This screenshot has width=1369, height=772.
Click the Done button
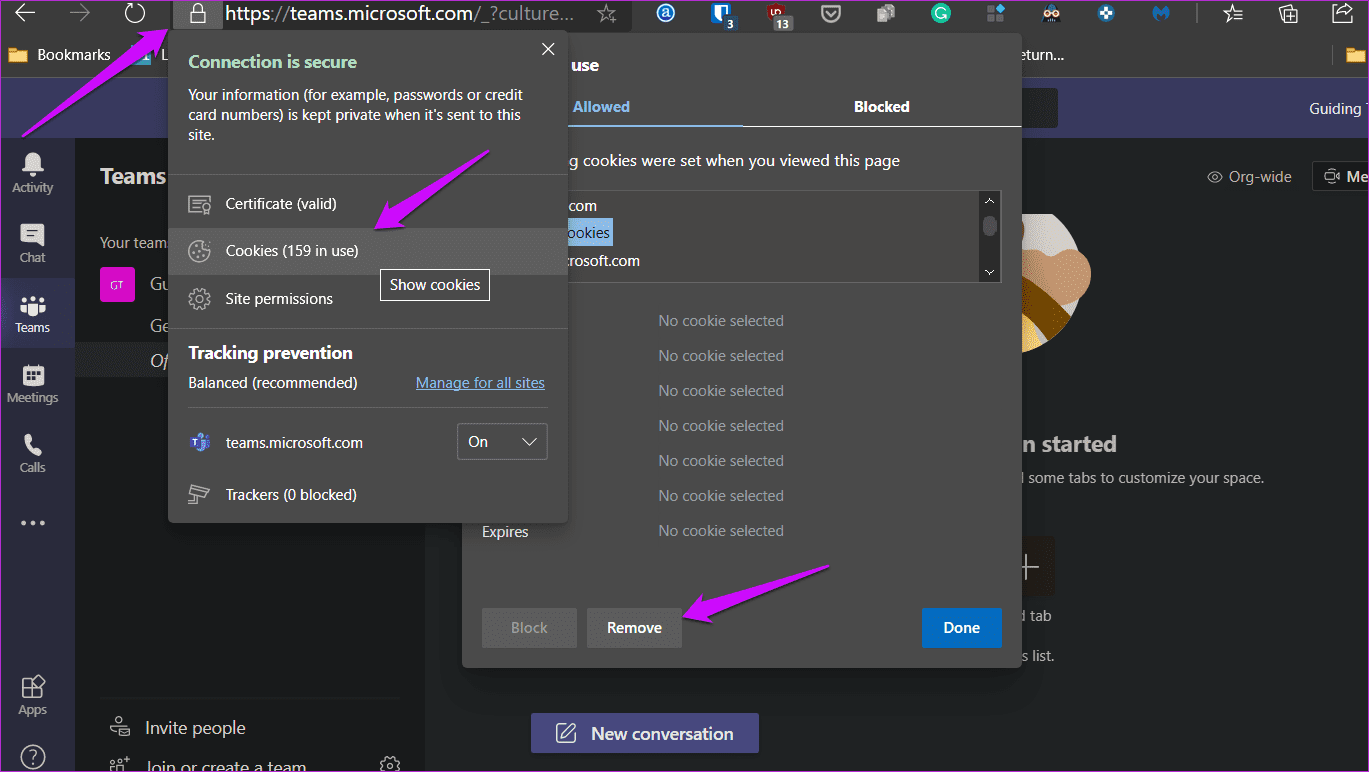point(961,628)
